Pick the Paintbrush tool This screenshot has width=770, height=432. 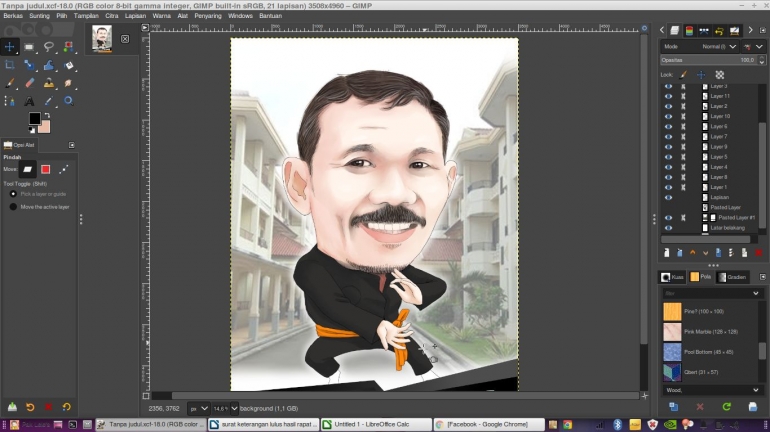tap(10, 83)
